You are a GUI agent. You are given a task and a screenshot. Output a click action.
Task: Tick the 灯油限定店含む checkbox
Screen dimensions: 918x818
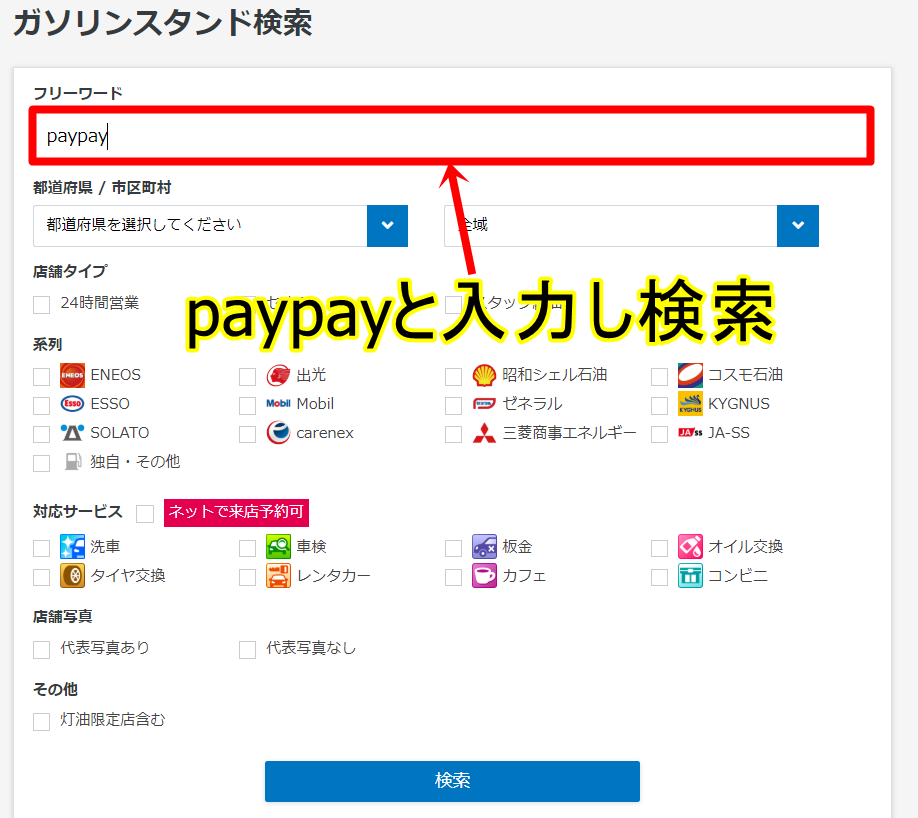coord(42,721)
